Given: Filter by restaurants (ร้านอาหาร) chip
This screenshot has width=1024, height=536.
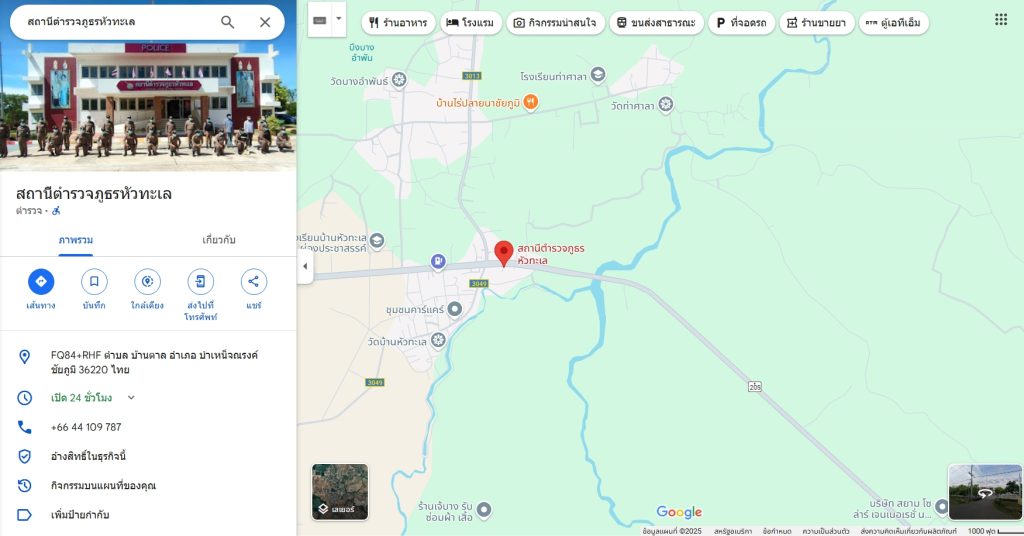Looking at the screenshot, I should (398, 23).
